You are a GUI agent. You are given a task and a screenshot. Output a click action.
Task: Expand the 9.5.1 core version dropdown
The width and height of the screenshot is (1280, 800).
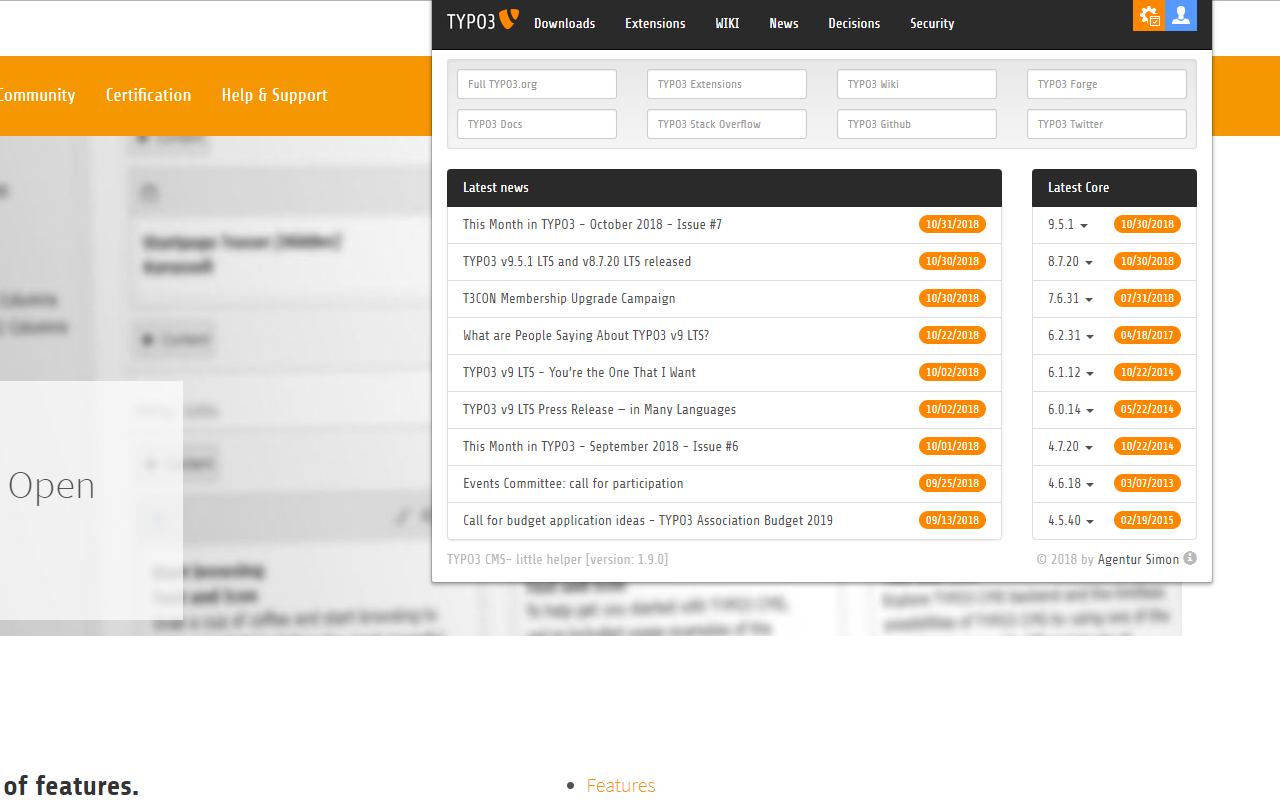tap(1067, 224)
